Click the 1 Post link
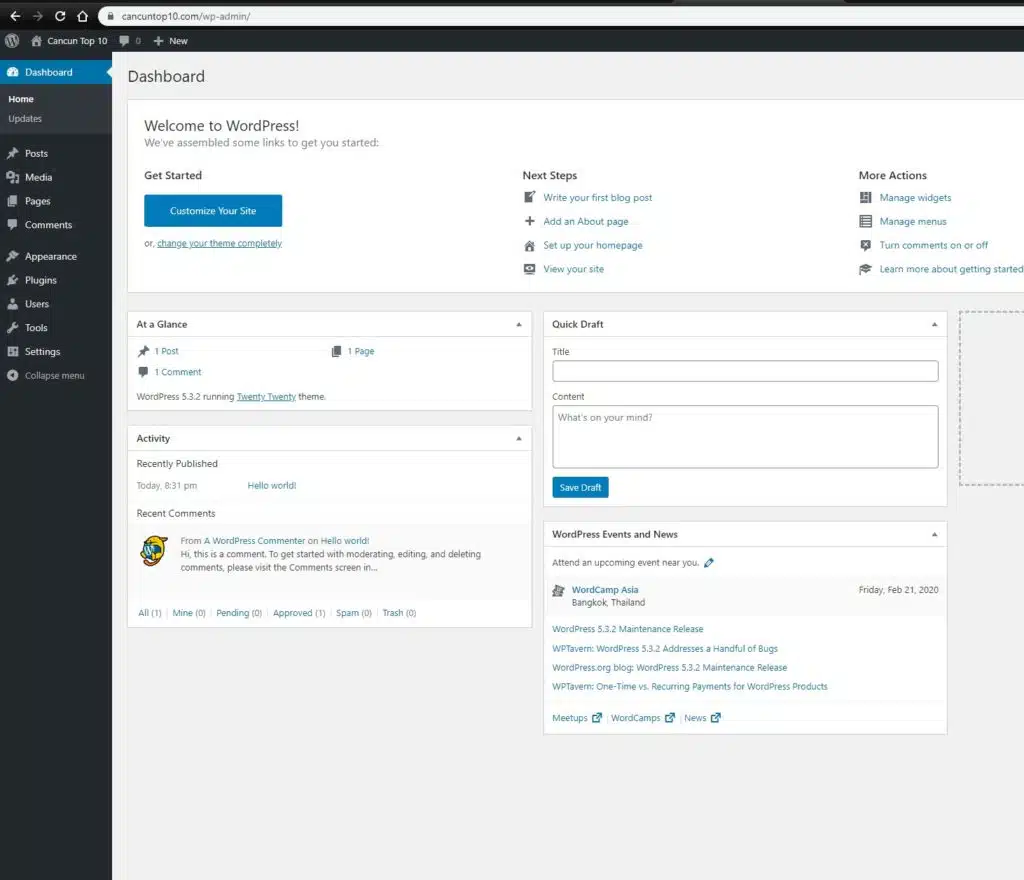The width and height of the screenshot is (1024, 880). pyautogui.click(x=167, y=351)
